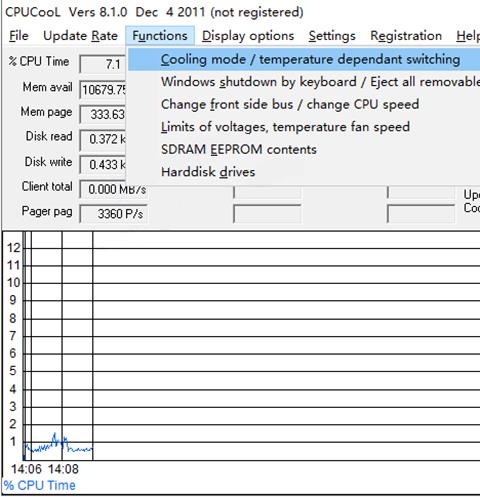Click the Pager pag 3360 P/s field

point(114,214)
